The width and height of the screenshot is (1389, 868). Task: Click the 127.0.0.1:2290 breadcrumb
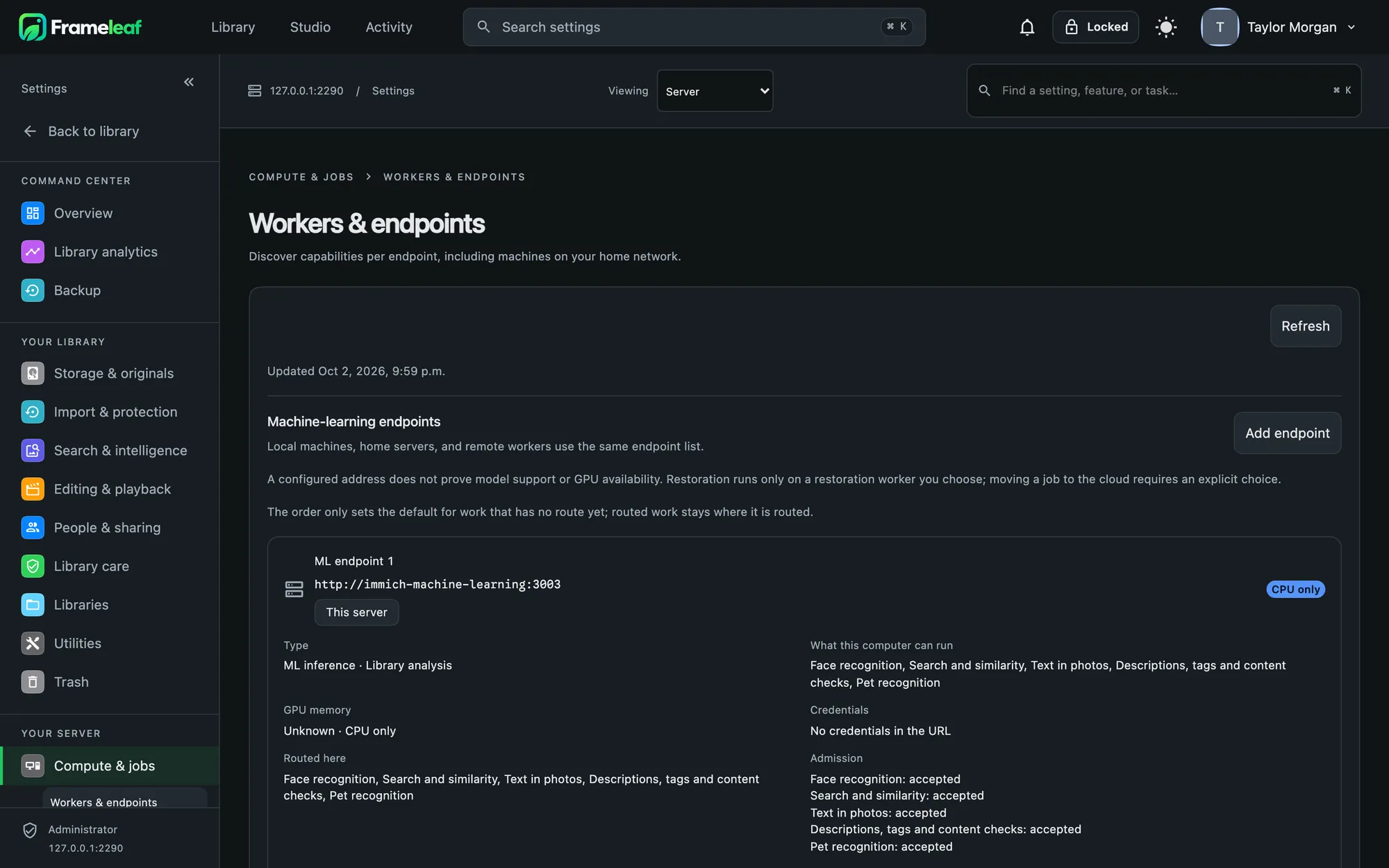pyautogui.click(x=306, y=91)
